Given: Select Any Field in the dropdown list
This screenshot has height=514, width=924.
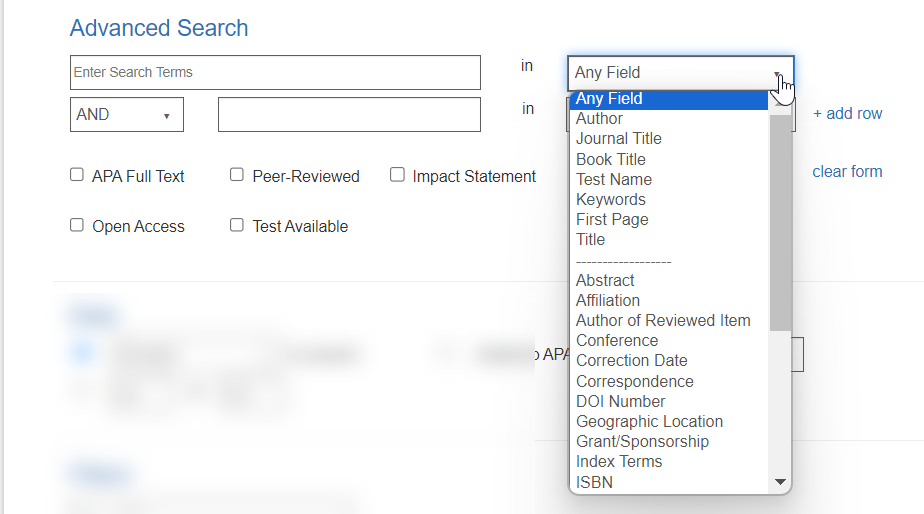Looking at the screenshot, I should 669,99.
